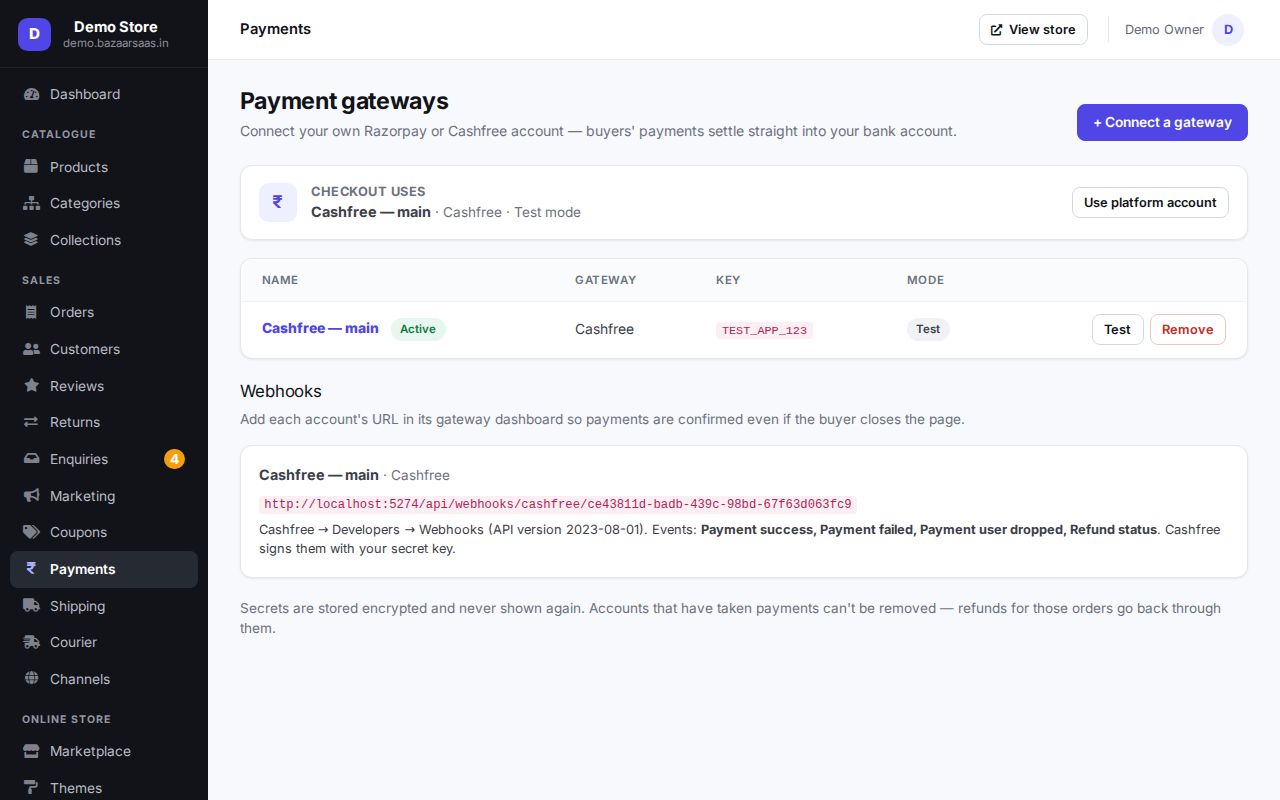Go to Dashboard in the sidebar
Image resolution: width=1280 pixels, height=800 pixels.
point(104,94)
